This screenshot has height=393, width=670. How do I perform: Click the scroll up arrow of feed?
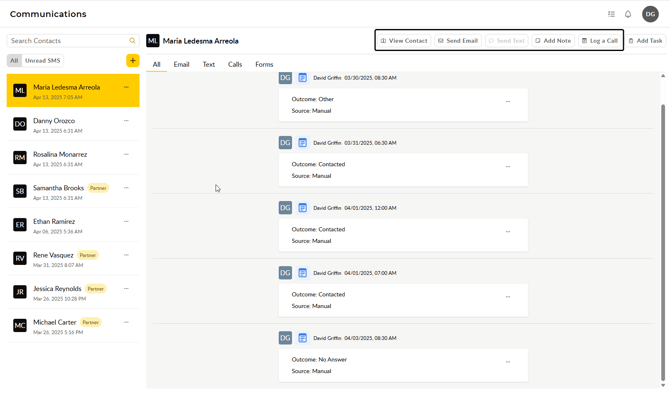tap(663, 76)
